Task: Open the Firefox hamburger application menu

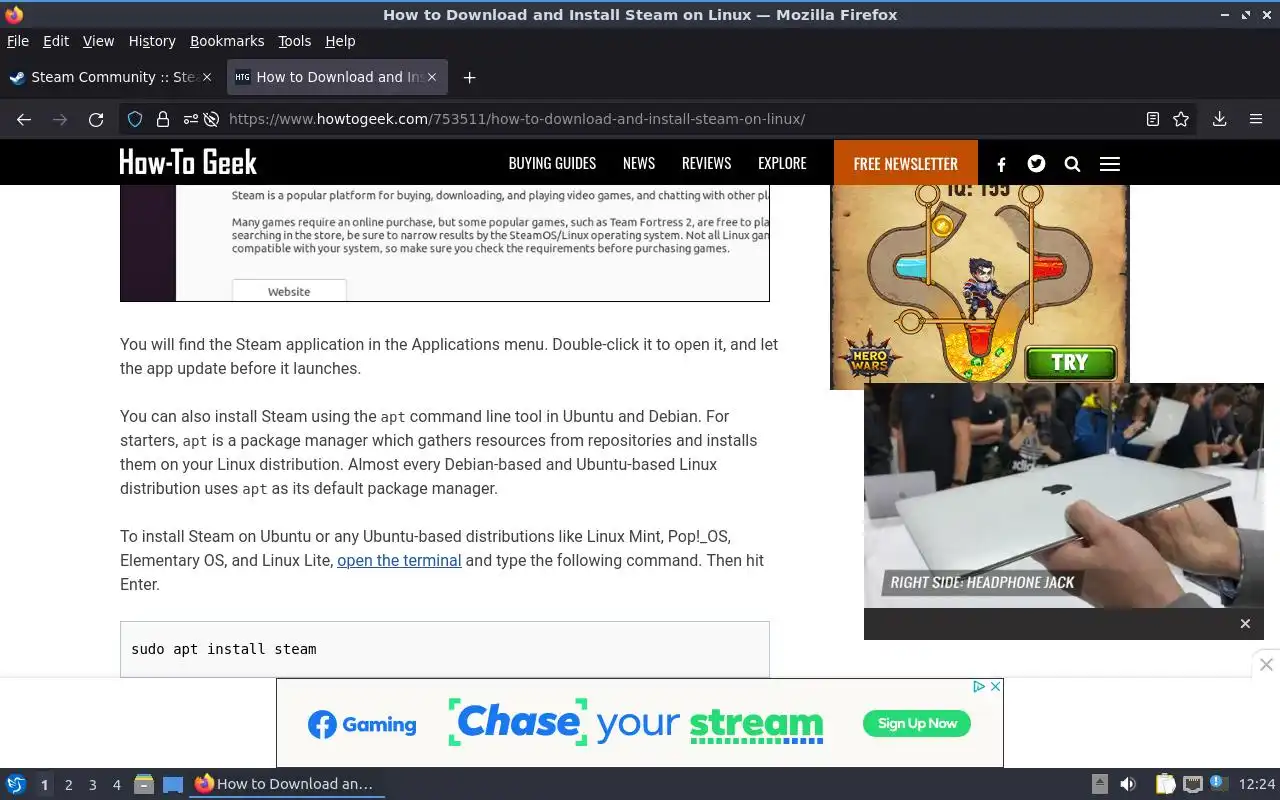Action: 1256,119
